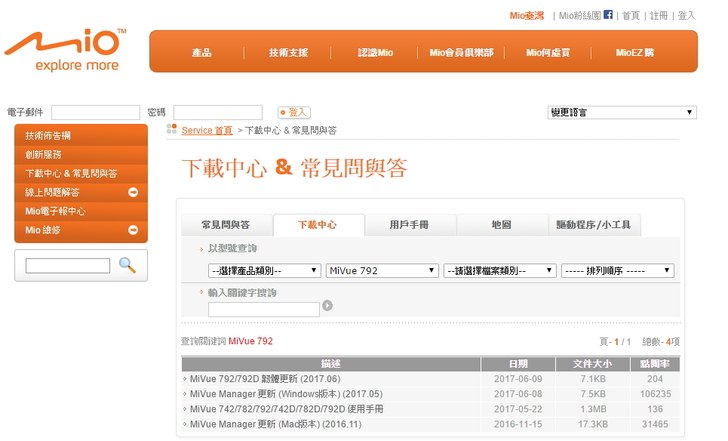Screen dimensions: 728x441
Task: Click the 登入 login button
Action: point(296,113)
